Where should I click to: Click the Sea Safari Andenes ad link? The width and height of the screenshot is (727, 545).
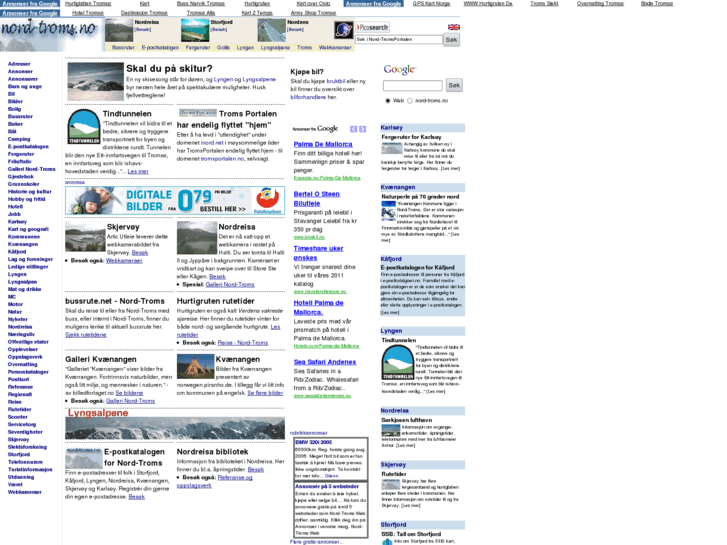point(325,362)
